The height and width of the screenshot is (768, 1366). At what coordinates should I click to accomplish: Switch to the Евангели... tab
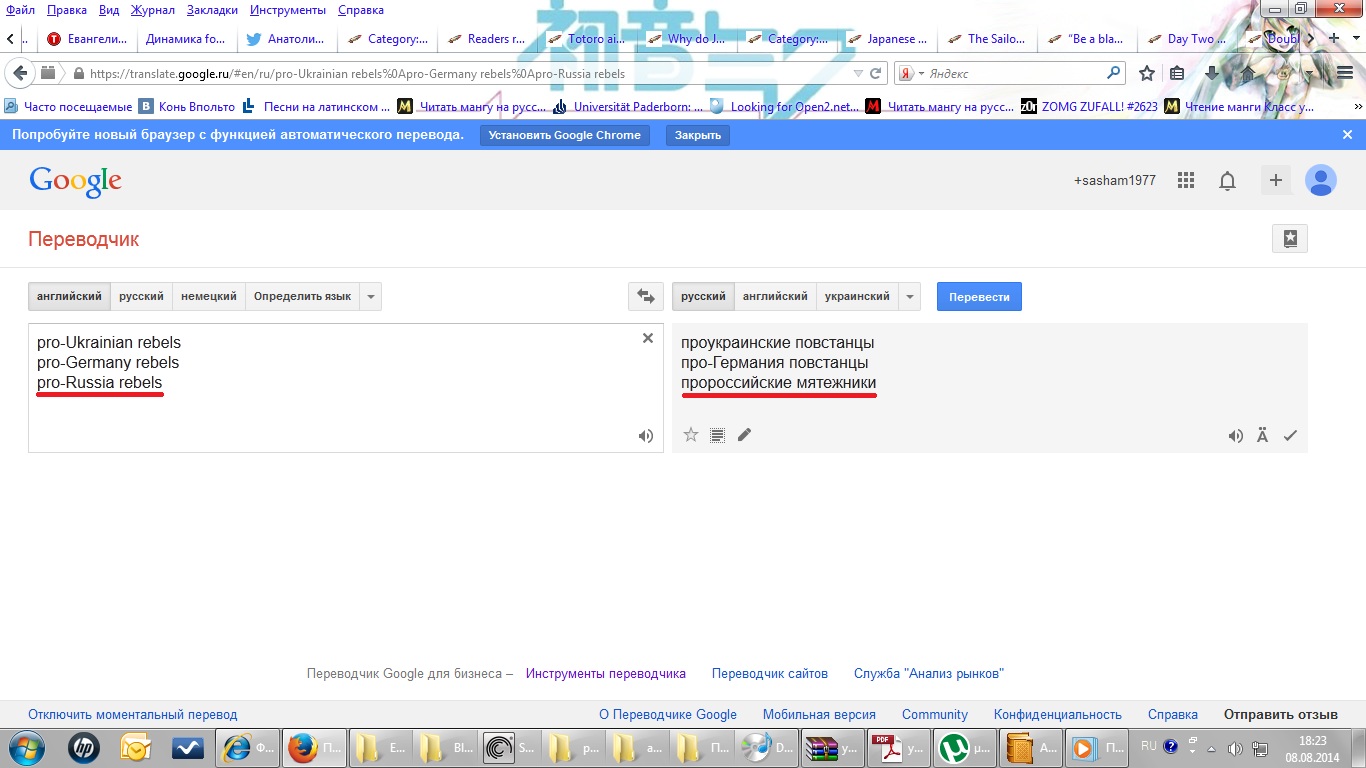(x=87, y=39)
